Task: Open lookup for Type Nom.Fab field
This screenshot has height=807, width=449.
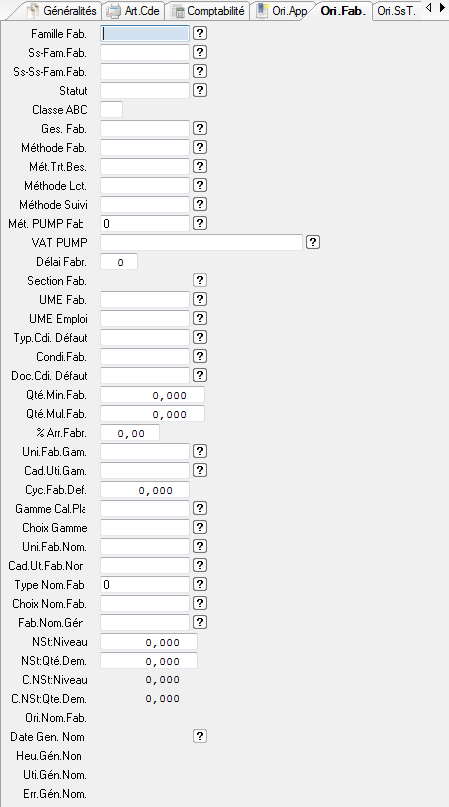Action: point(200,584)
